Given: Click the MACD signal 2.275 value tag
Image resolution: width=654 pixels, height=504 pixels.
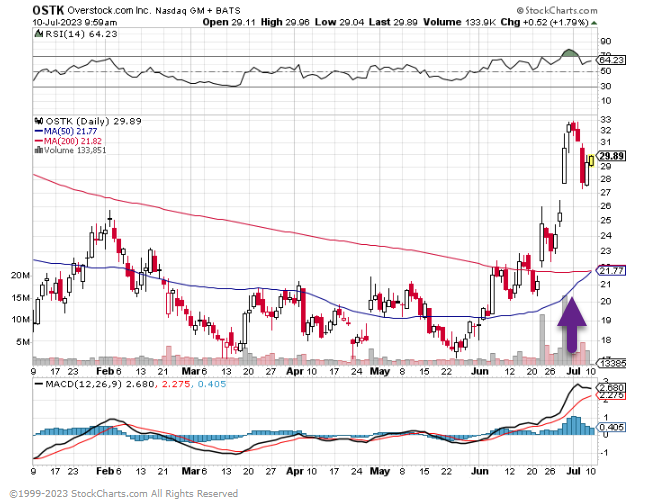Looking at the screenshot, I should coord(611,395).
